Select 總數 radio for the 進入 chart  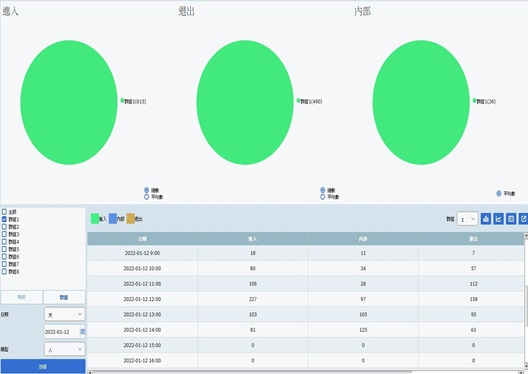click(x=146, y=190)
